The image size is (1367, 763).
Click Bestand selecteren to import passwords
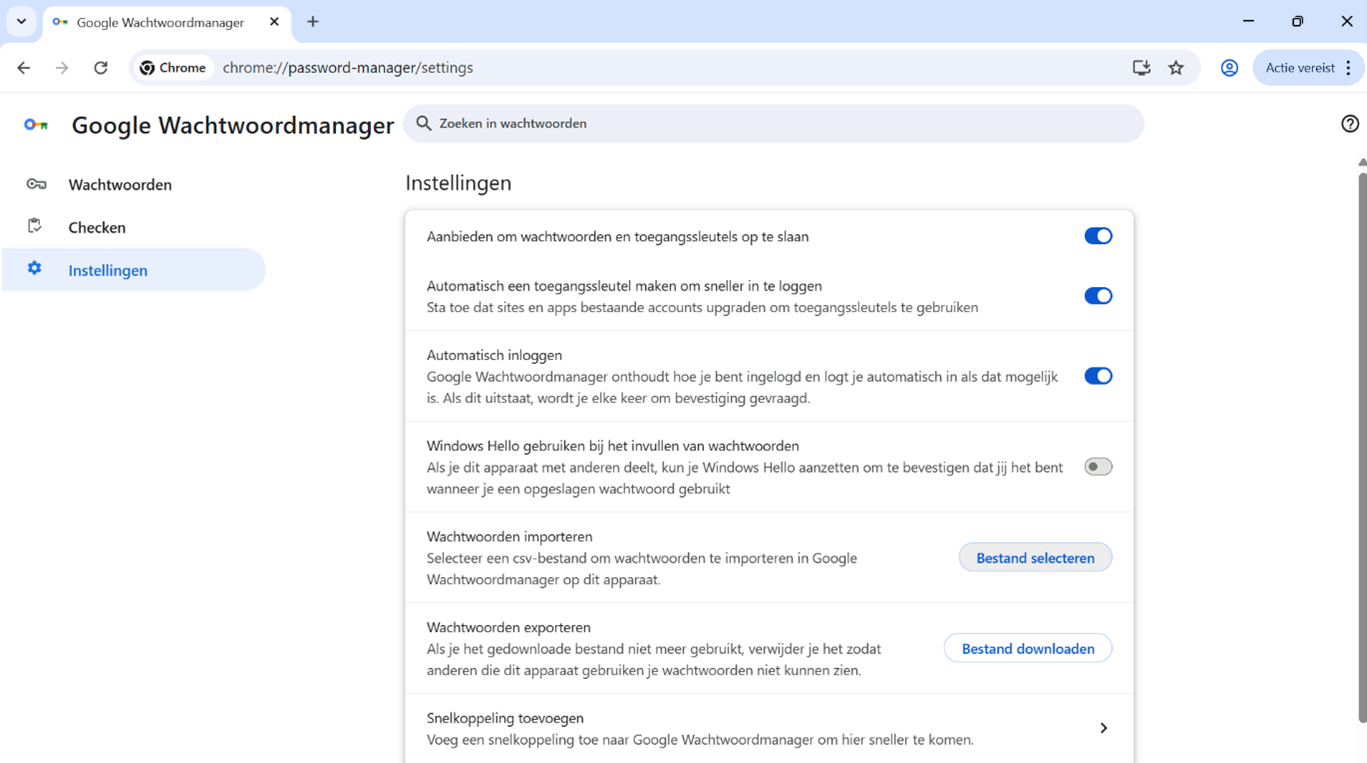coord(1035,557)
